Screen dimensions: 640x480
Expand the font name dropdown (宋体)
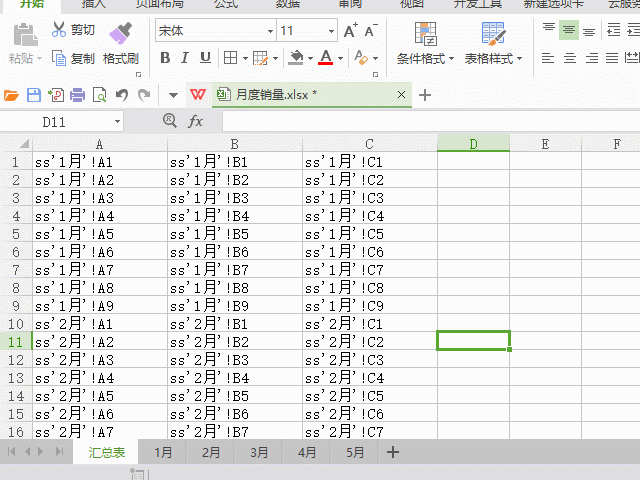pyautogui.click(x=267, y=31)
